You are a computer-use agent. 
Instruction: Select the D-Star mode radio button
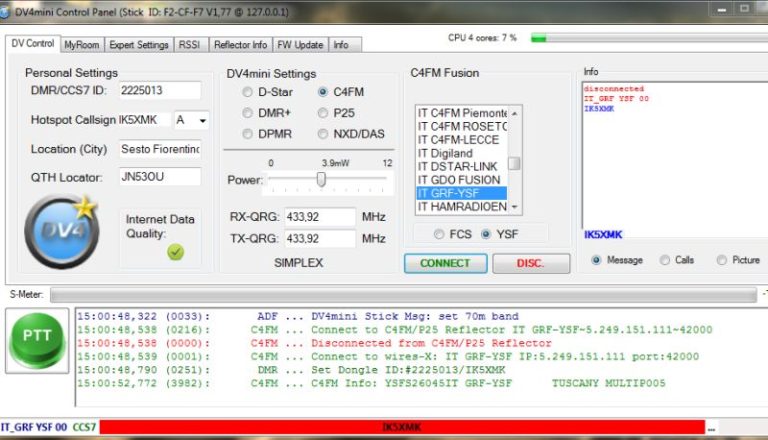click(247, 92)
